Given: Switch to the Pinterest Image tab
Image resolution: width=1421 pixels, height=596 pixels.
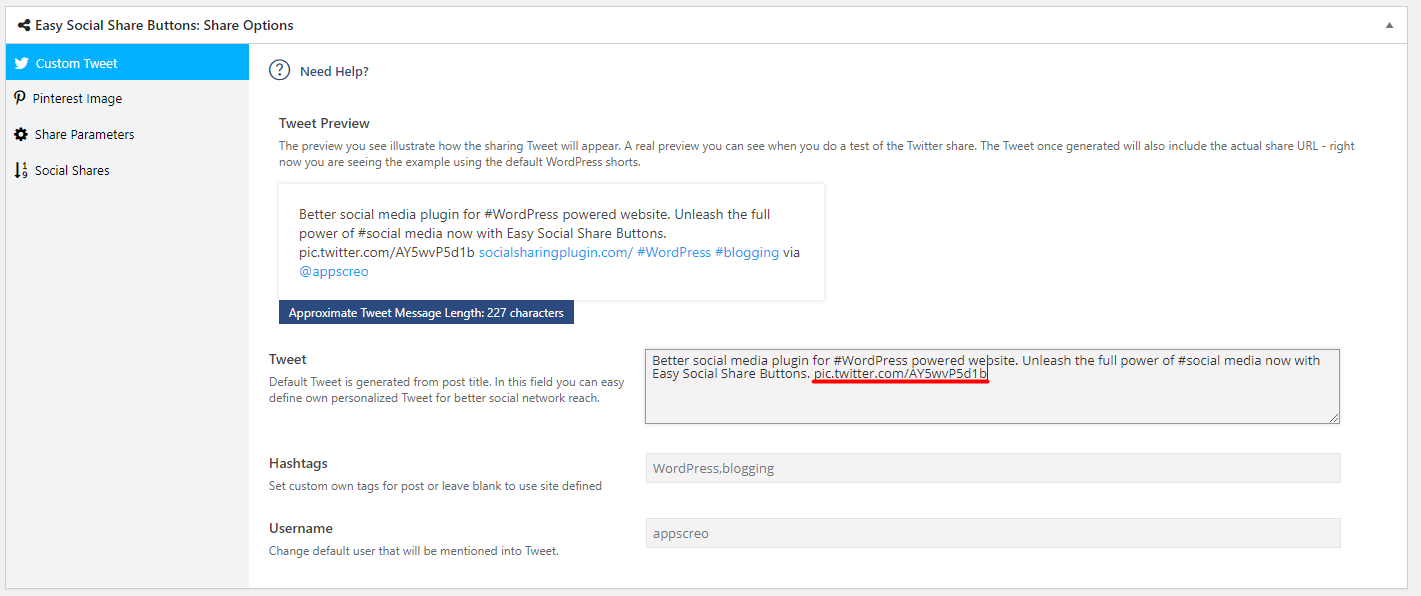Looking at the screenshot, I should 77,99.
